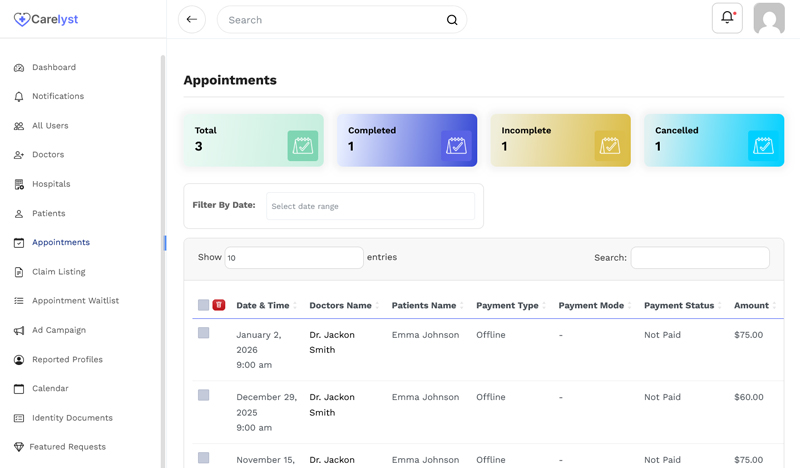Screen dimensions: 800x468
Task: Open Featured Requests page
Action: 67,447
